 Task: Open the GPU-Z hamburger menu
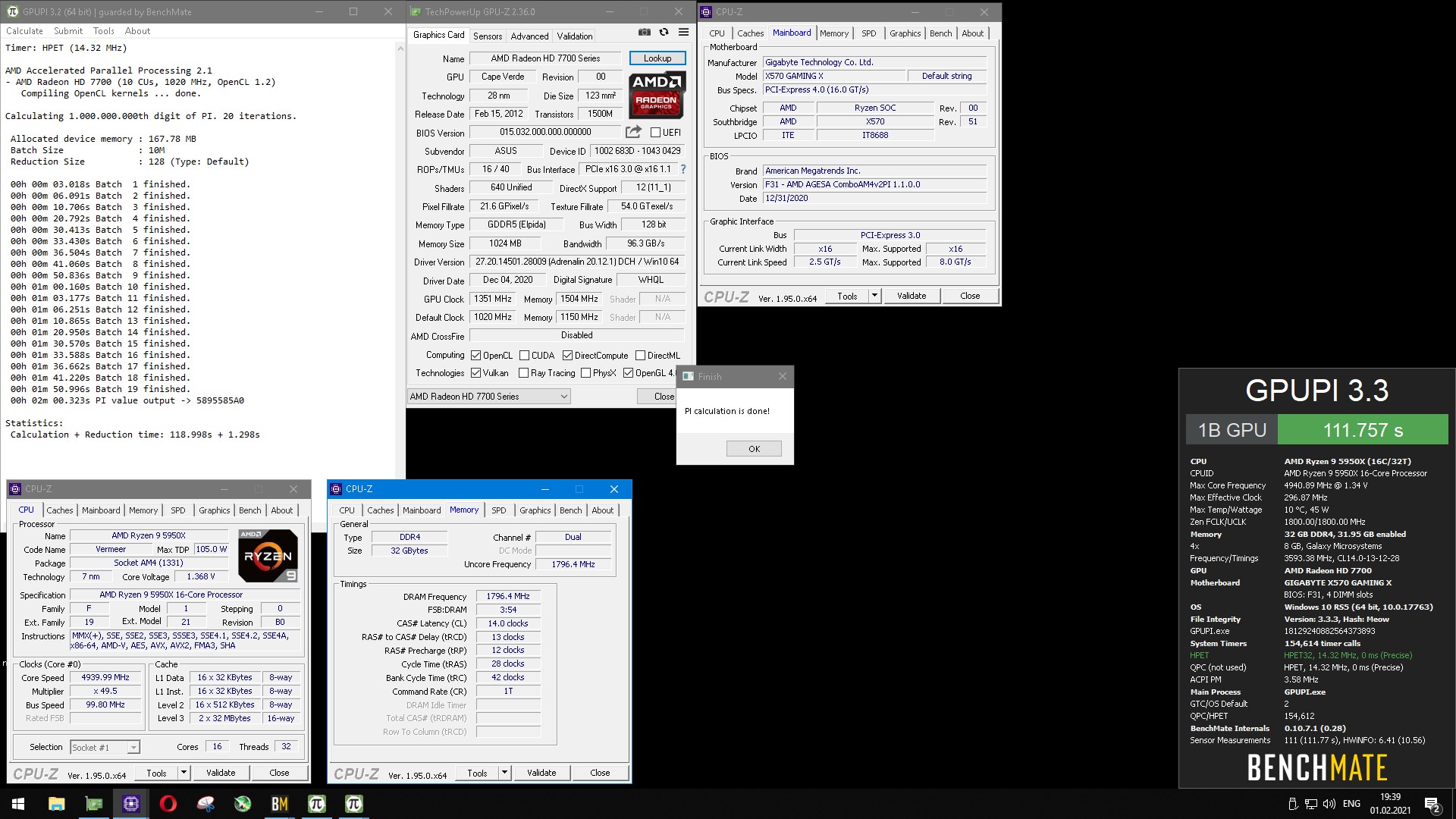(683, 33)
